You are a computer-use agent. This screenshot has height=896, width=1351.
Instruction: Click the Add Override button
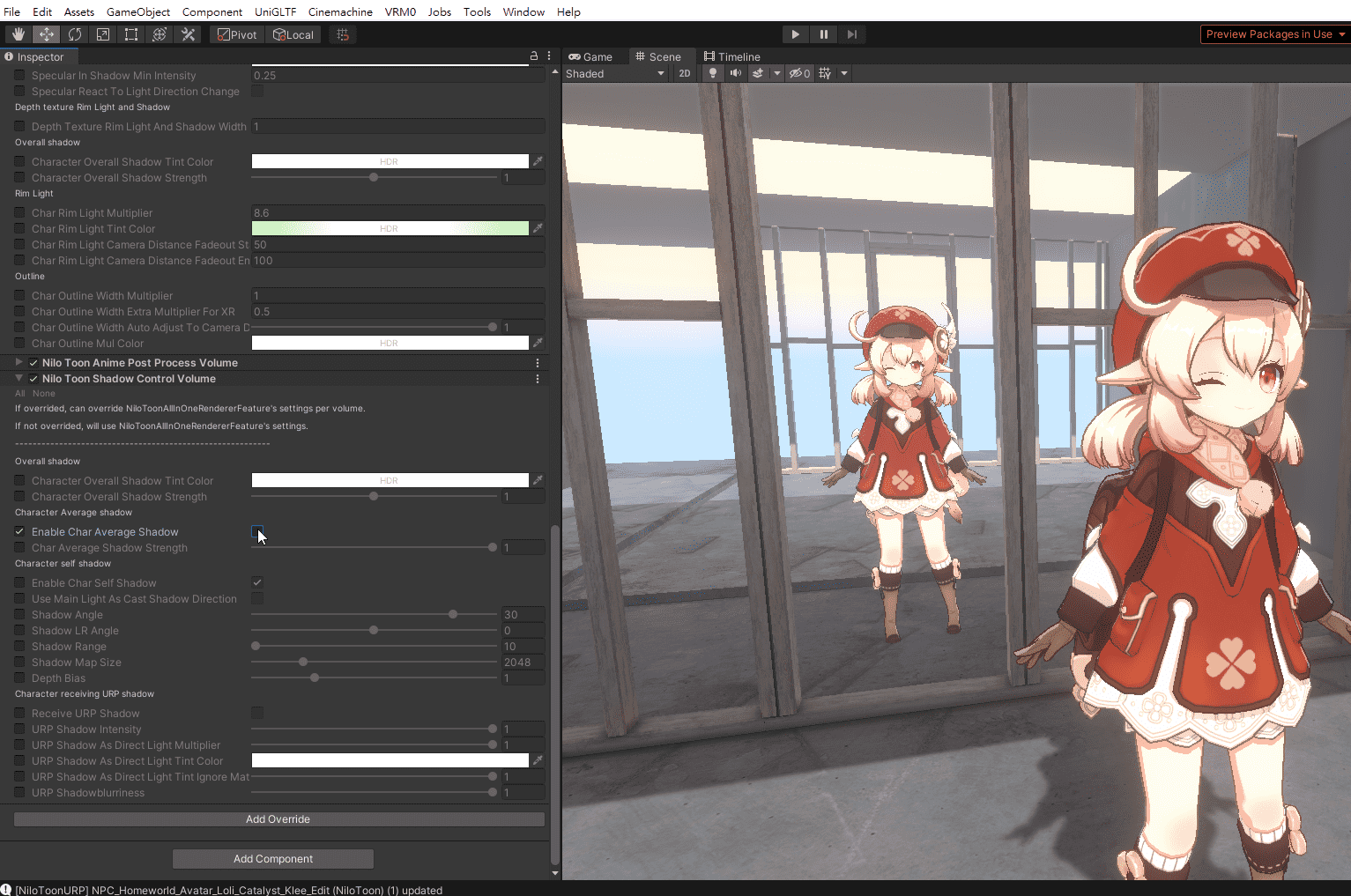point(278,819)
